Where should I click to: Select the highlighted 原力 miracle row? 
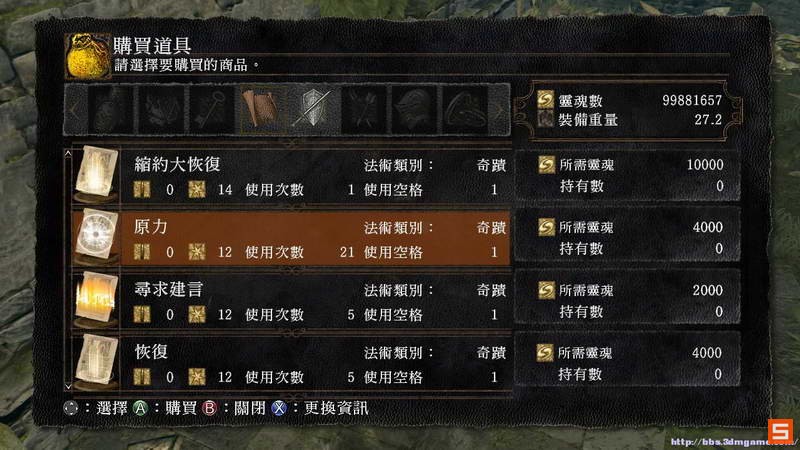(291, 238)
